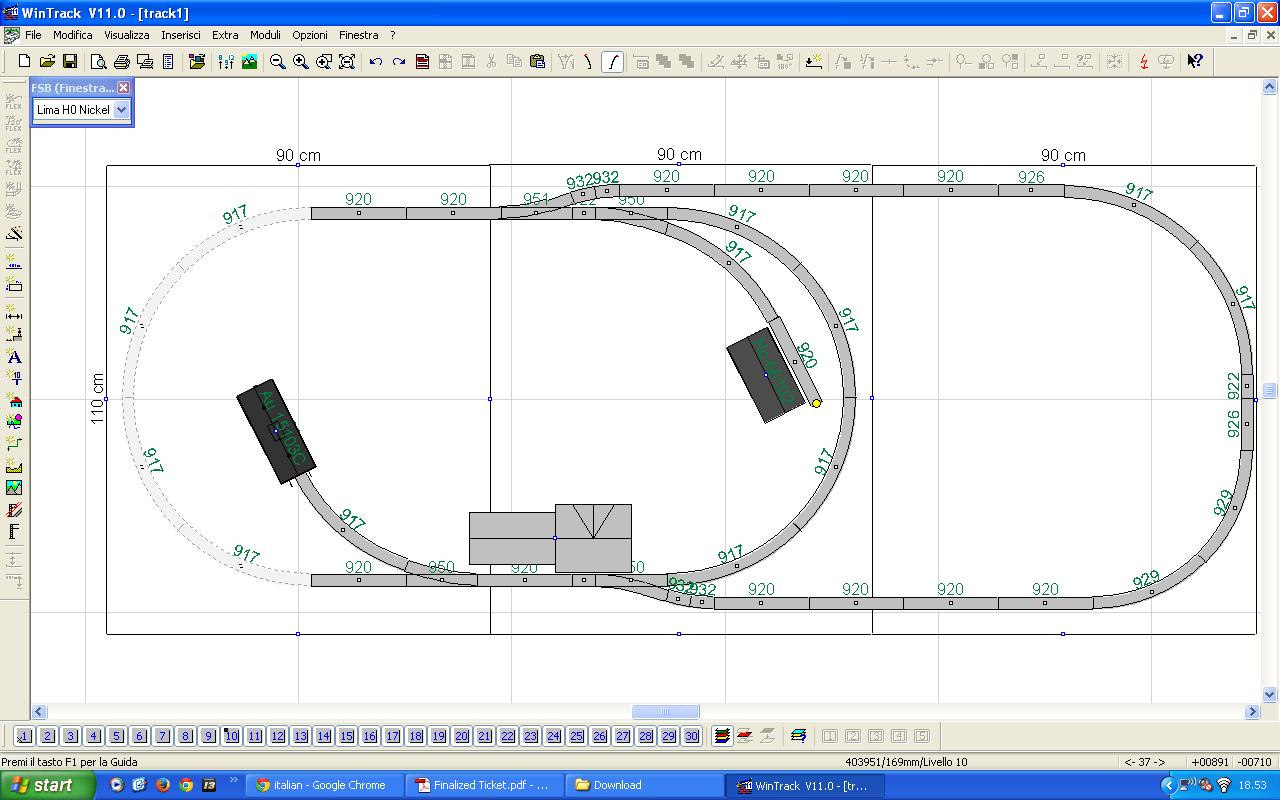This screenshot has width=1280, height=800.
Task: Expand hidden system tray icons
Action: (1167, 785)
